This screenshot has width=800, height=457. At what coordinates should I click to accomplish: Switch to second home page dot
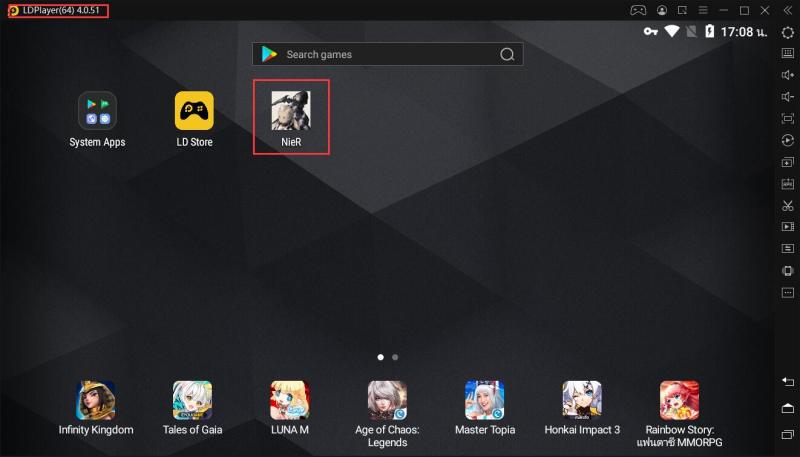[x=395, y=357]
